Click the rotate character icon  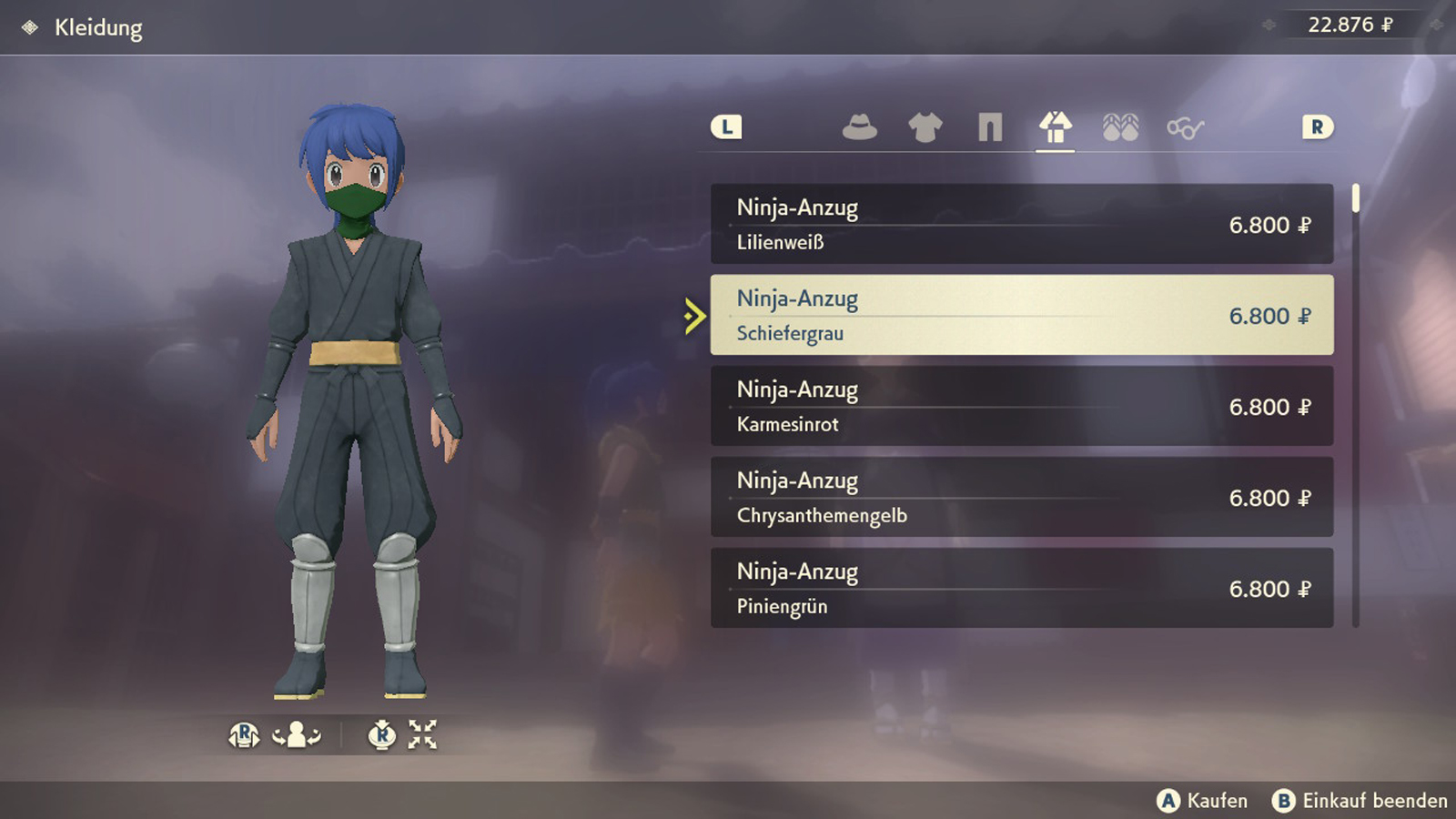(297, 734)
